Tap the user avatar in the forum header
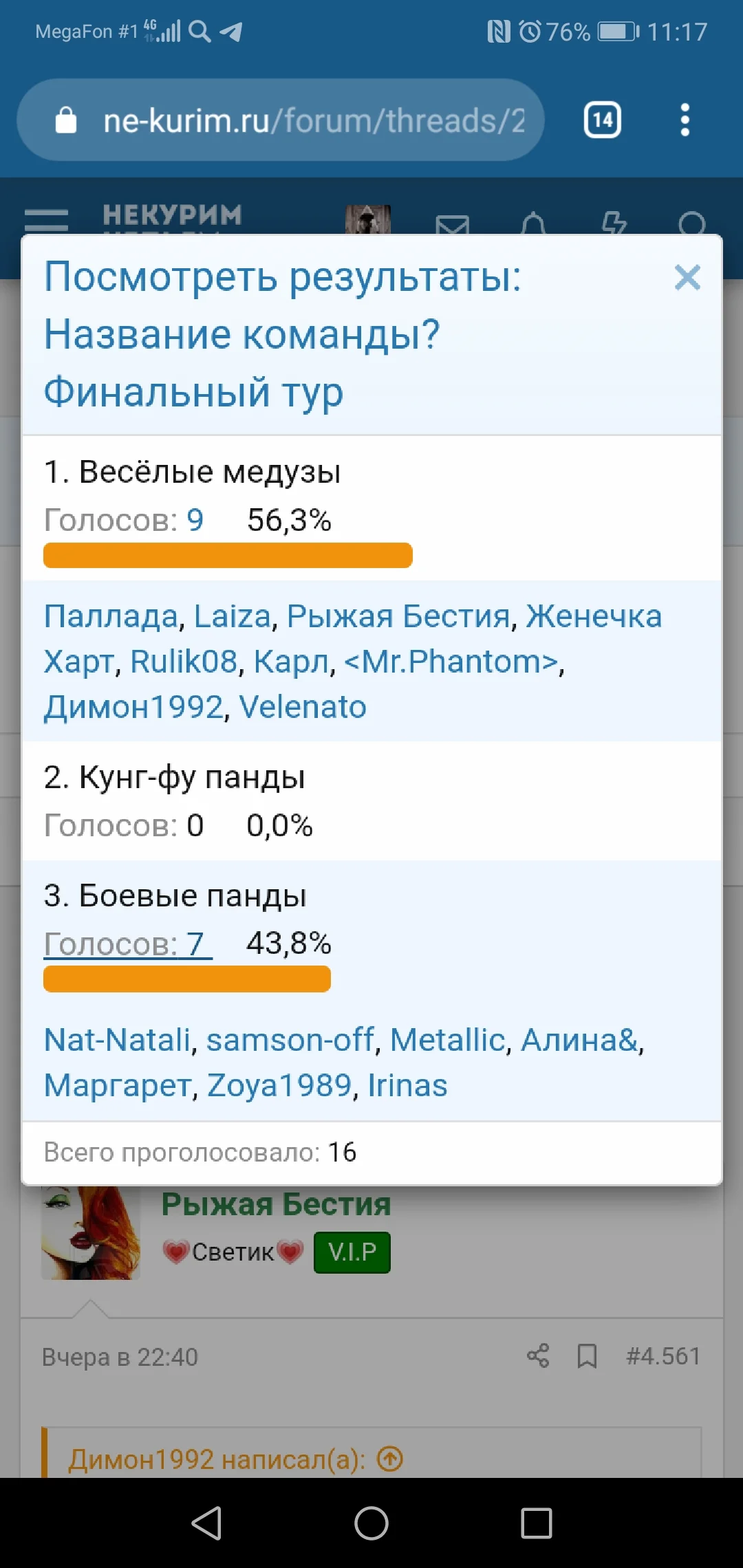The height and width of the screenshot is (1568, 743). point(369,222)
